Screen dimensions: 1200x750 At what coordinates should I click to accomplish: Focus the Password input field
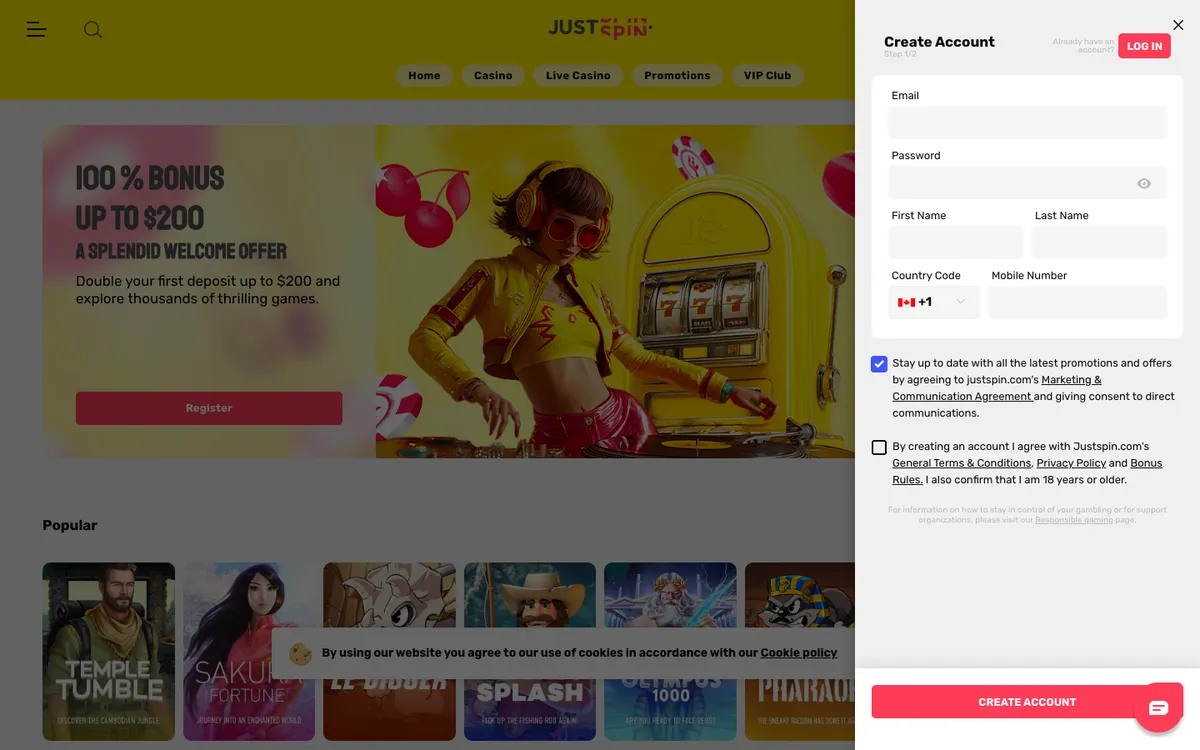[x=1027, y=182]
